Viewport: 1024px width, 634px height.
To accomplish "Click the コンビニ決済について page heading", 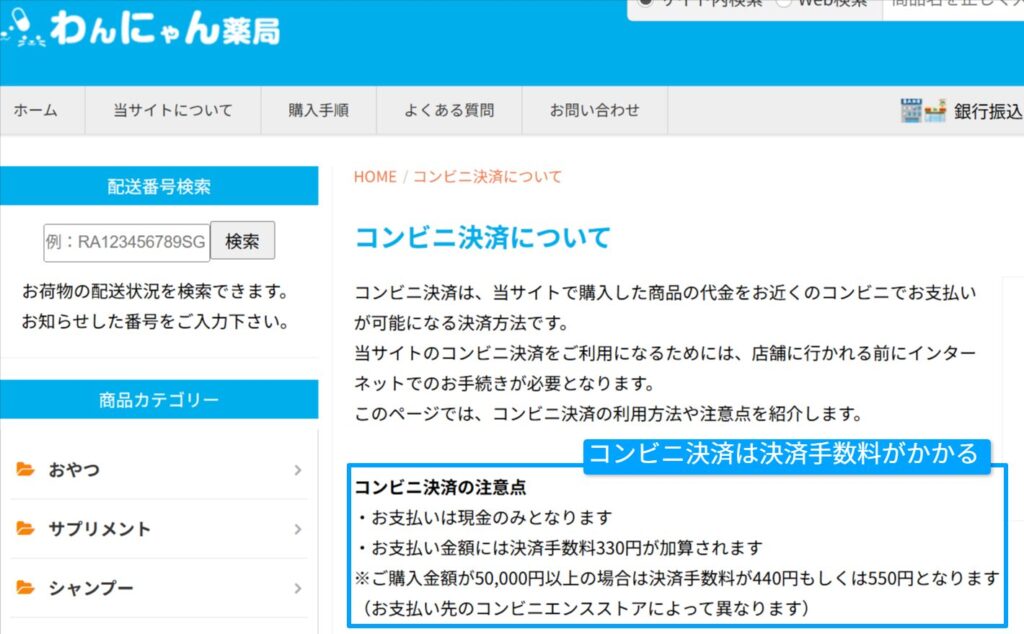I will [483, 237].
